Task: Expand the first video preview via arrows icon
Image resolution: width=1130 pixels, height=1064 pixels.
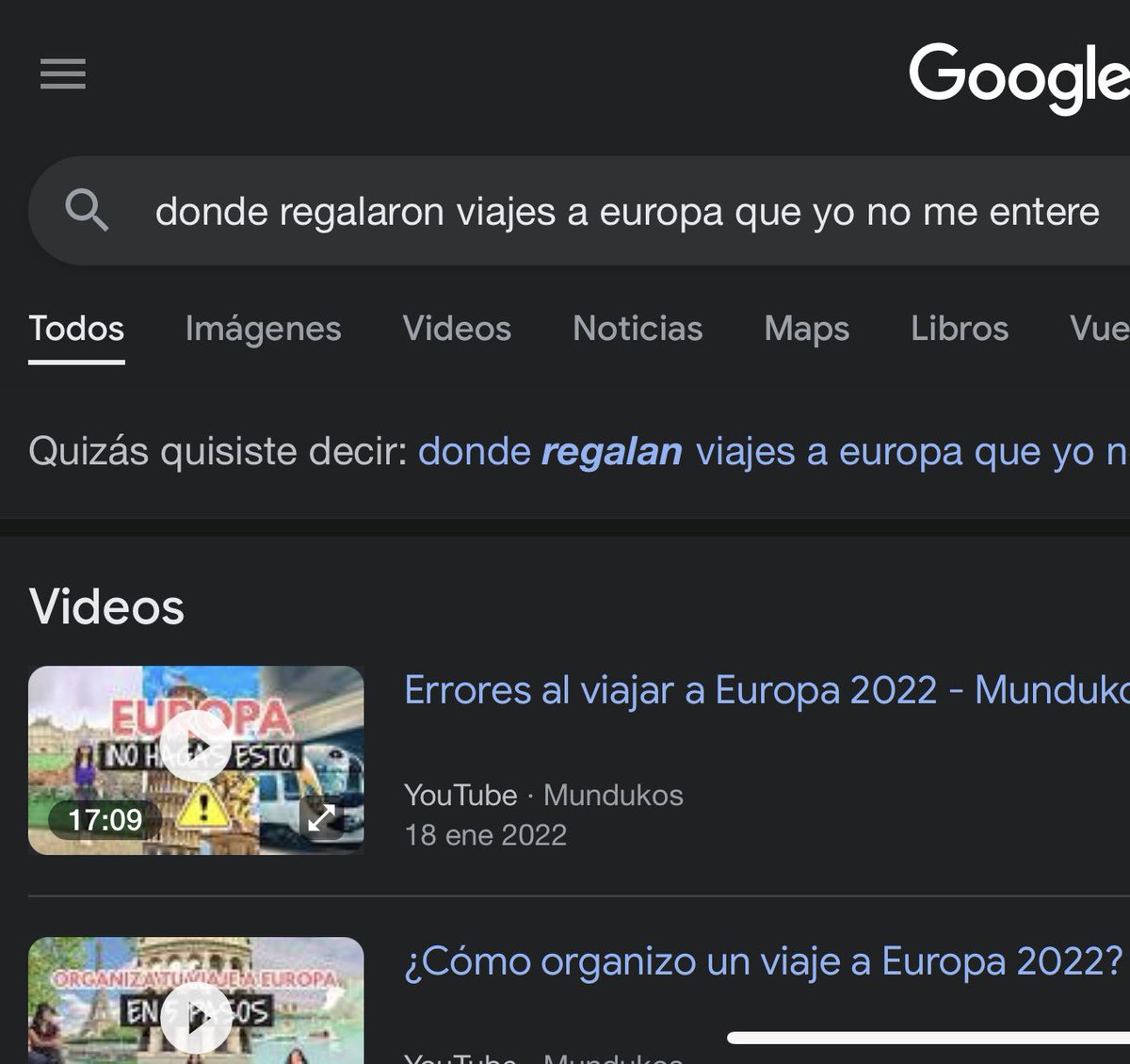Action: click(x=321, y=817)
